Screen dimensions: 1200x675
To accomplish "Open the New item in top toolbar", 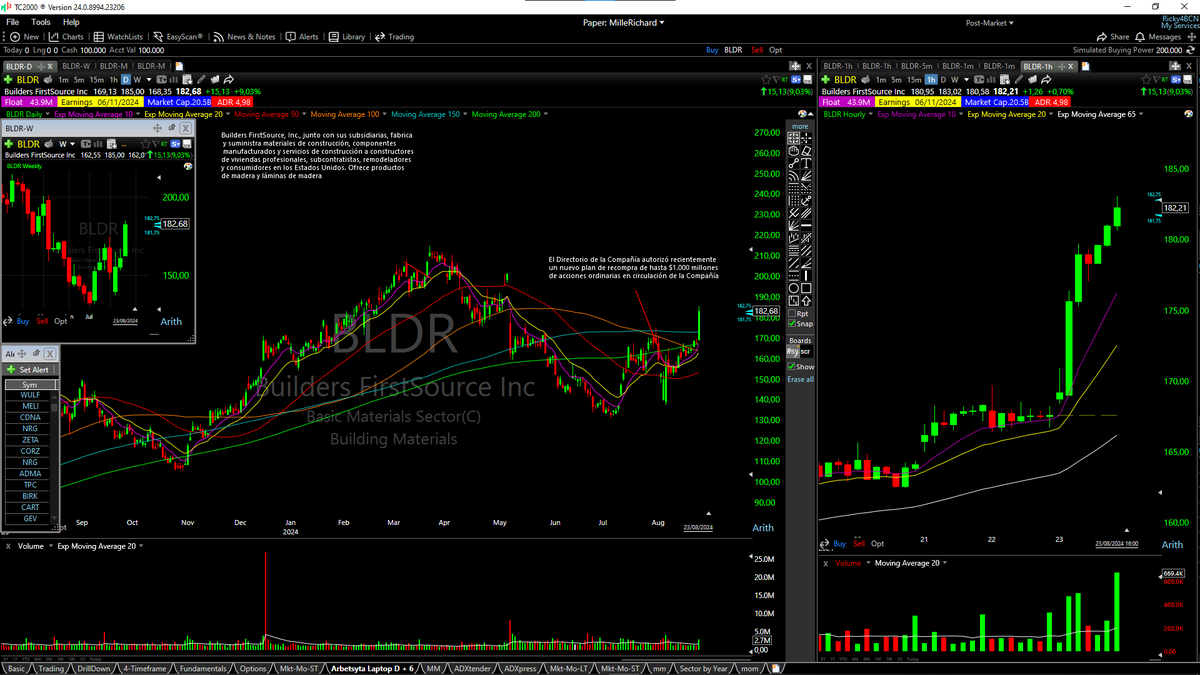I will click(x=23, y=37).
